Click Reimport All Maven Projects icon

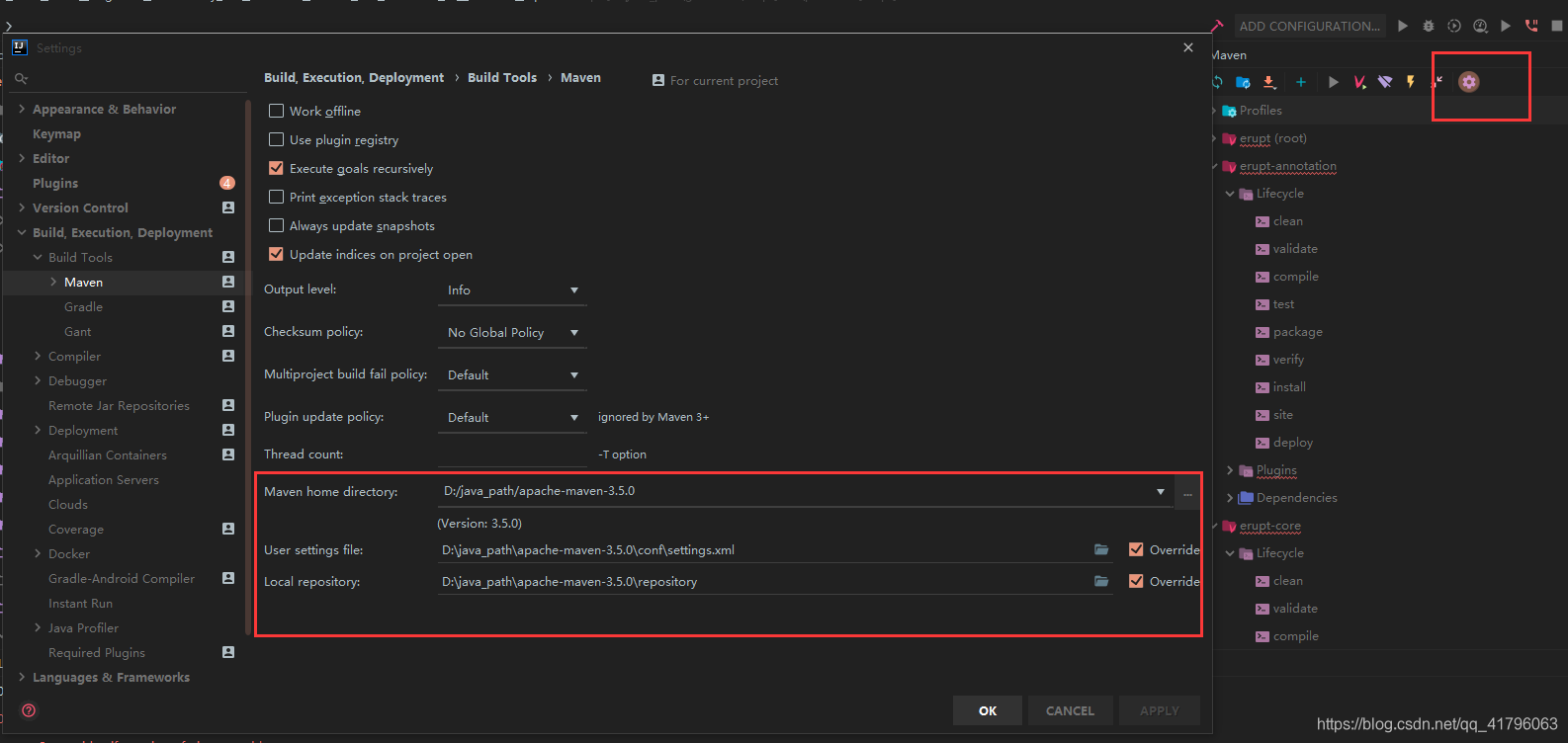coord(1218,82)
